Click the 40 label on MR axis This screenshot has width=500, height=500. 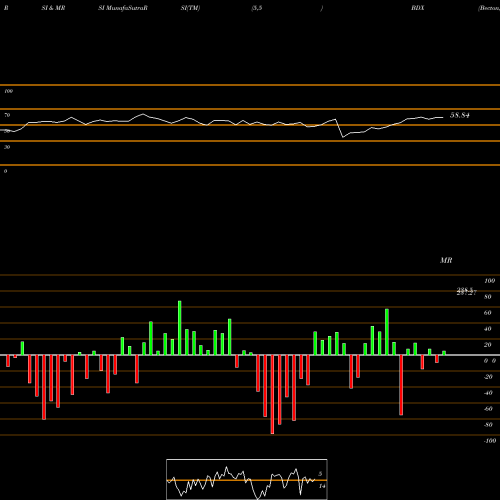point(488,329)
